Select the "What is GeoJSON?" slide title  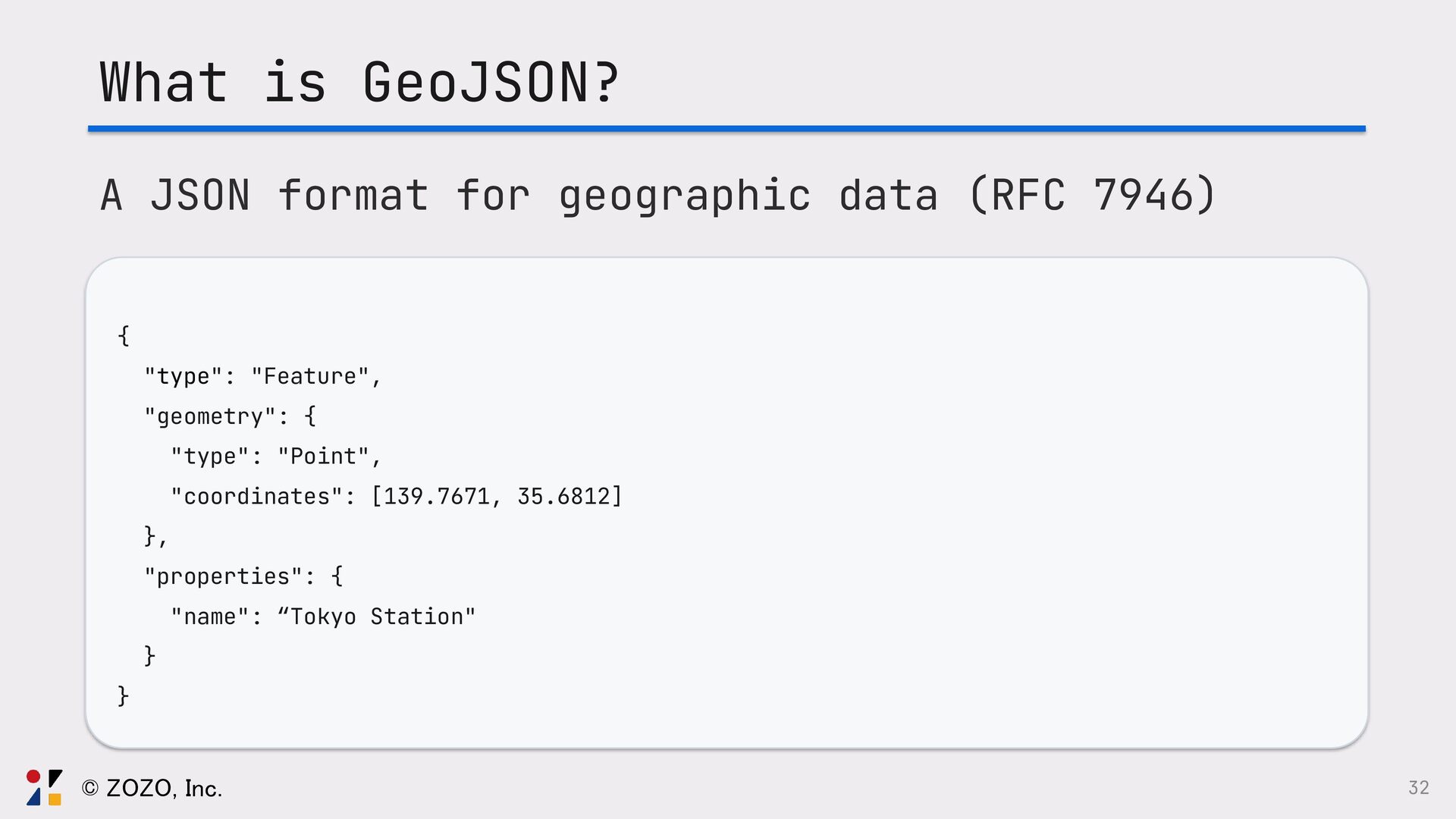pyautogui.click(x=359, y=82)
